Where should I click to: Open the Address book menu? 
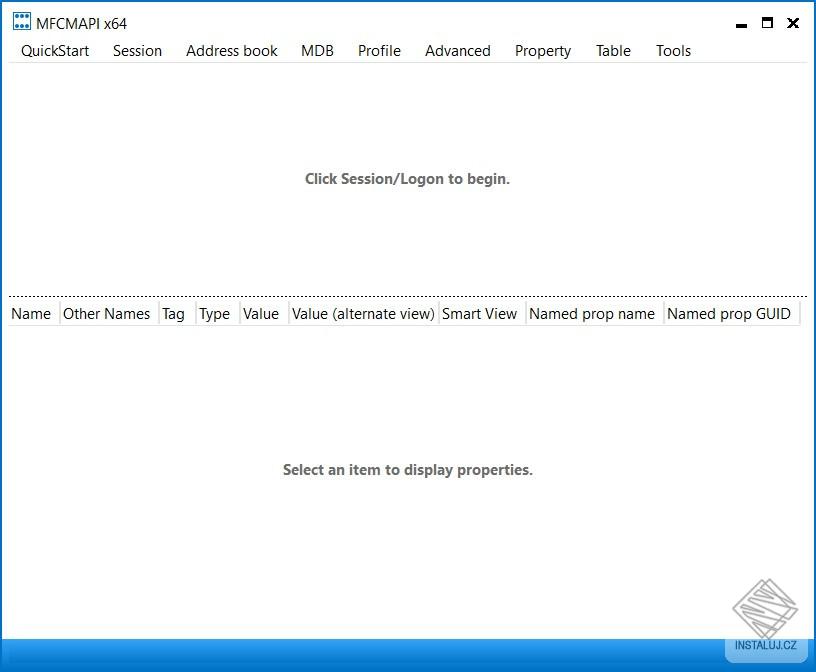pyautogui.click(x=232, y=50)
